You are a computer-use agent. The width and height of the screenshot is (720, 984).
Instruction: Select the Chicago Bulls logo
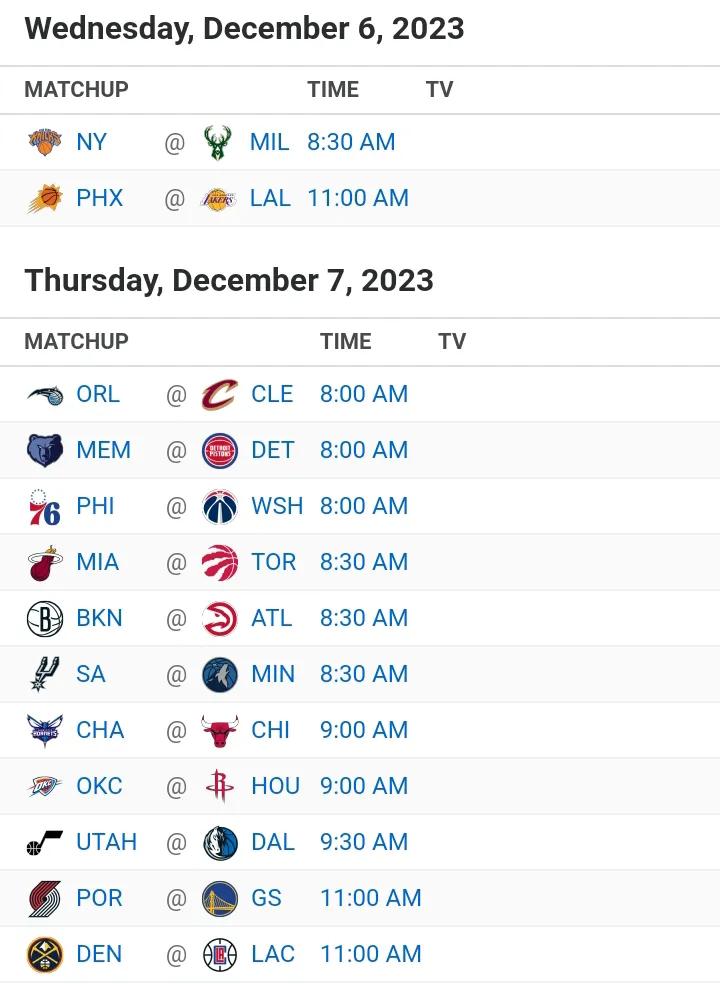(220, 730)
